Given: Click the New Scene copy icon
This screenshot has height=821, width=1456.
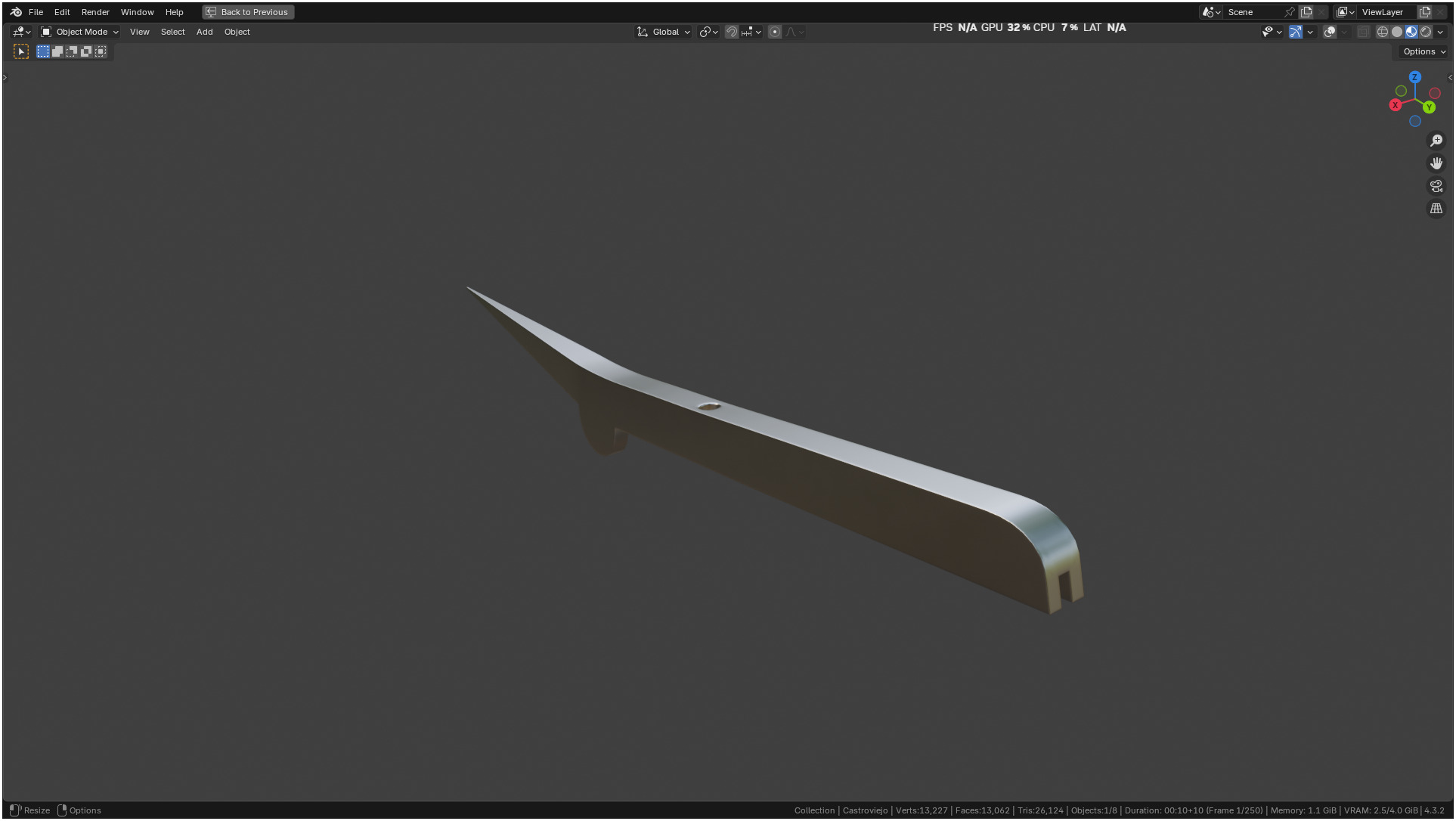Looking at the screenshot, I should (1306, 12).
